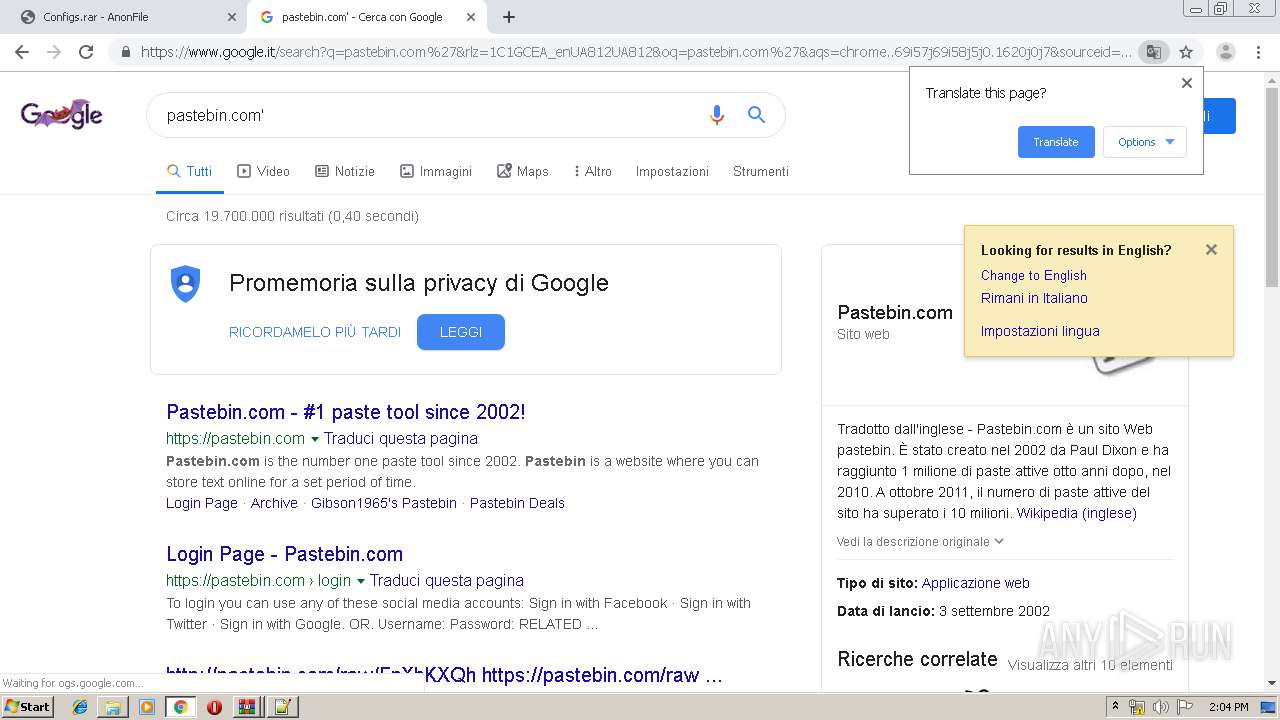Click the Google Halloween doodle logo
The width and height of the screenshot is (1280, 720).
pos(62,114)
